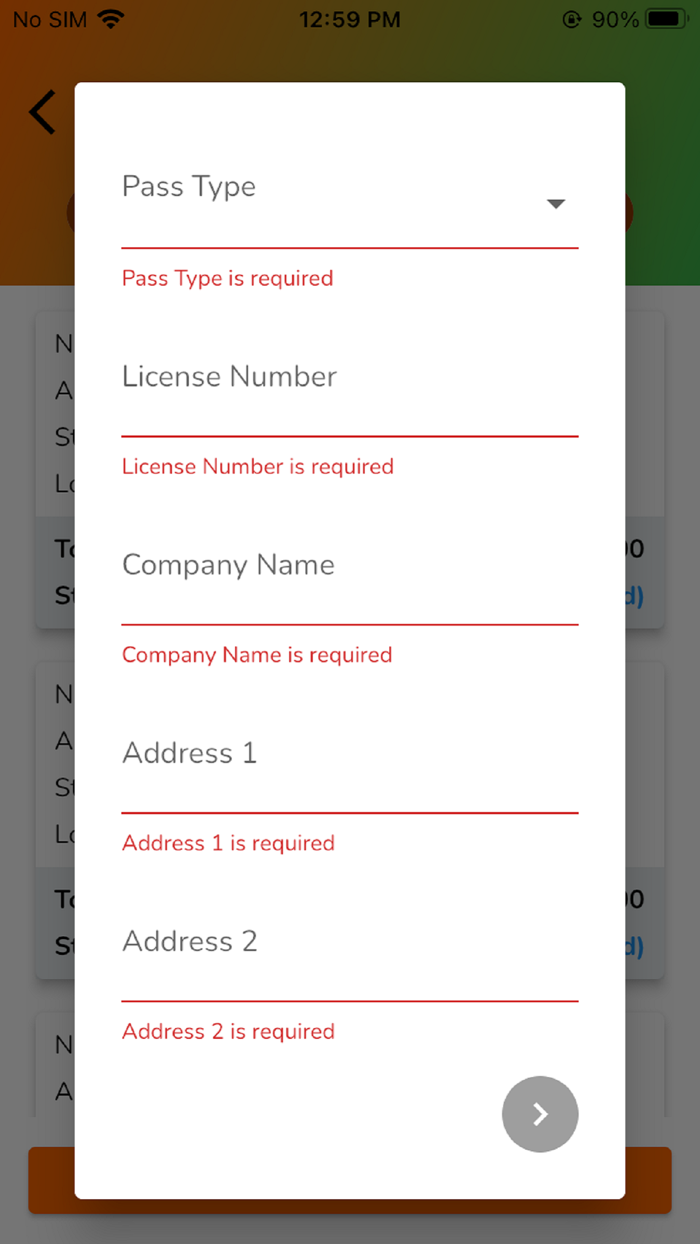Viewport: 700px width, 1244px height.
Task: Tap the No SIM carrier label
Action: pos(49,20)
